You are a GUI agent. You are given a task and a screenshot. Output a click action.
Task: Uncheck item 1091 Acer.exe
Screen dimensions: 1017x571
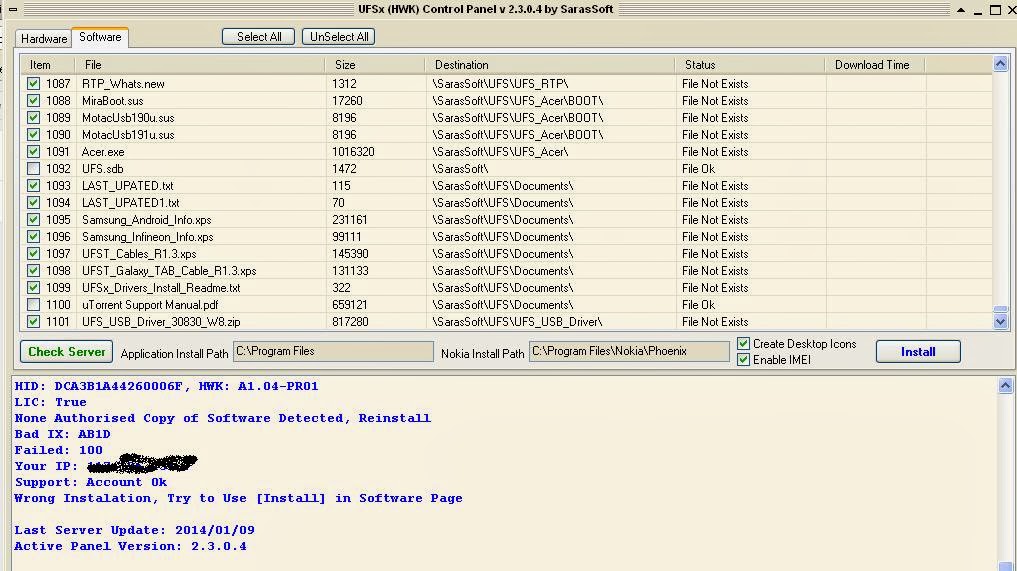pos(33,152)
